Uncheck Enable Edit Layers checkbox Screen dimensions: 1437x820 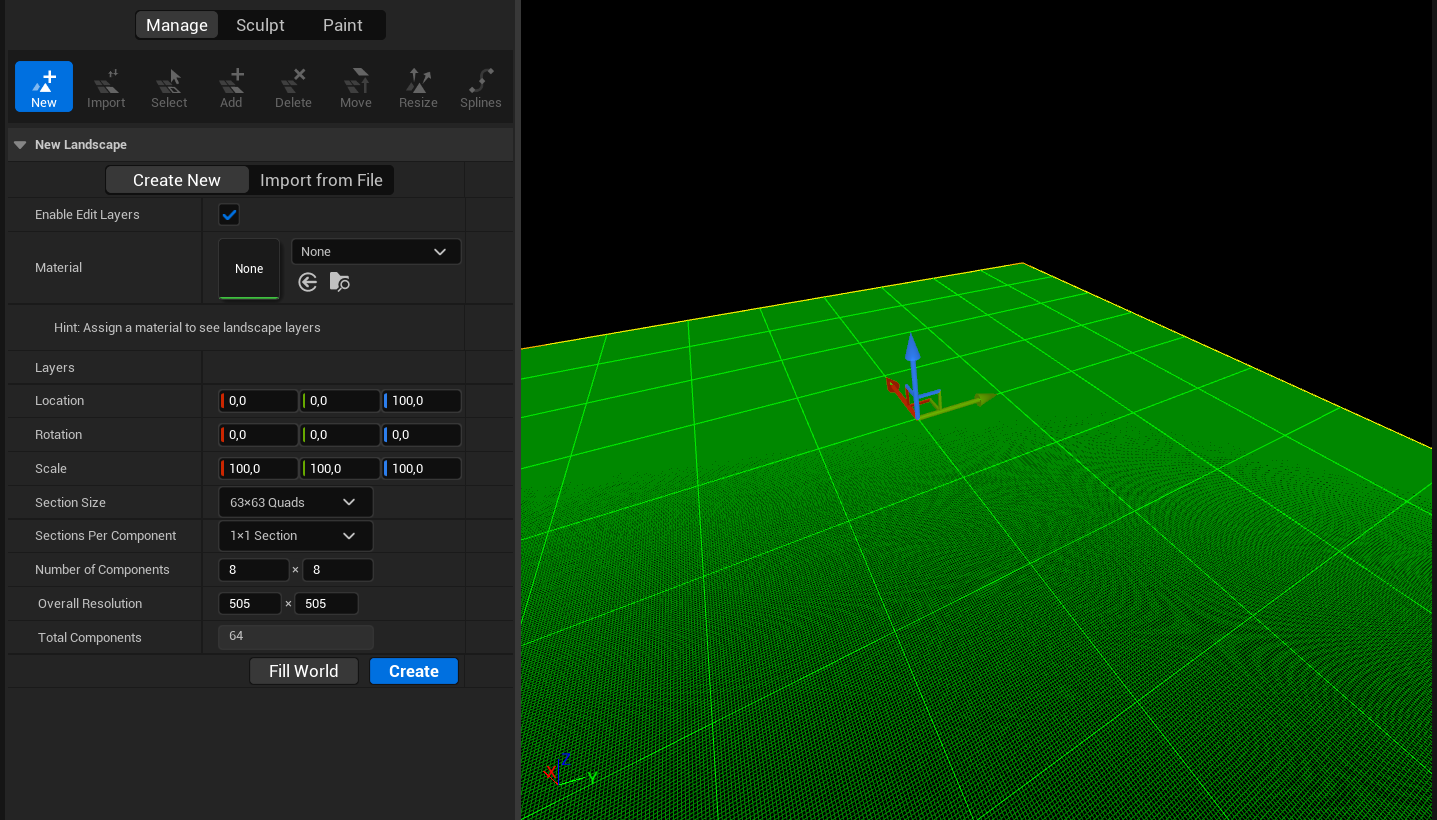pyautogui.click(x=229, y=215)
